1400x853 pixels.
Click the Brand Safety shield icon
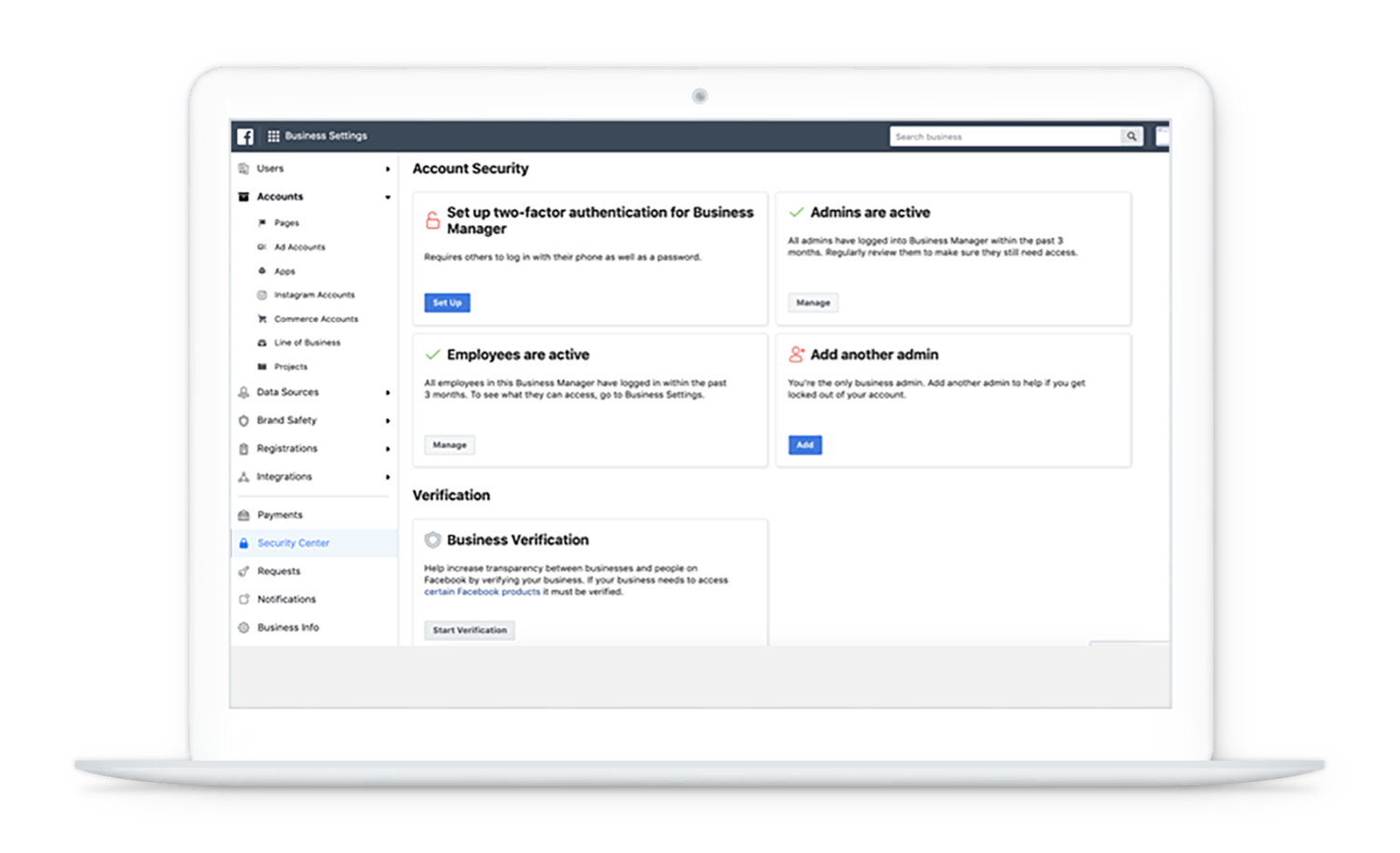coord(244,421)
